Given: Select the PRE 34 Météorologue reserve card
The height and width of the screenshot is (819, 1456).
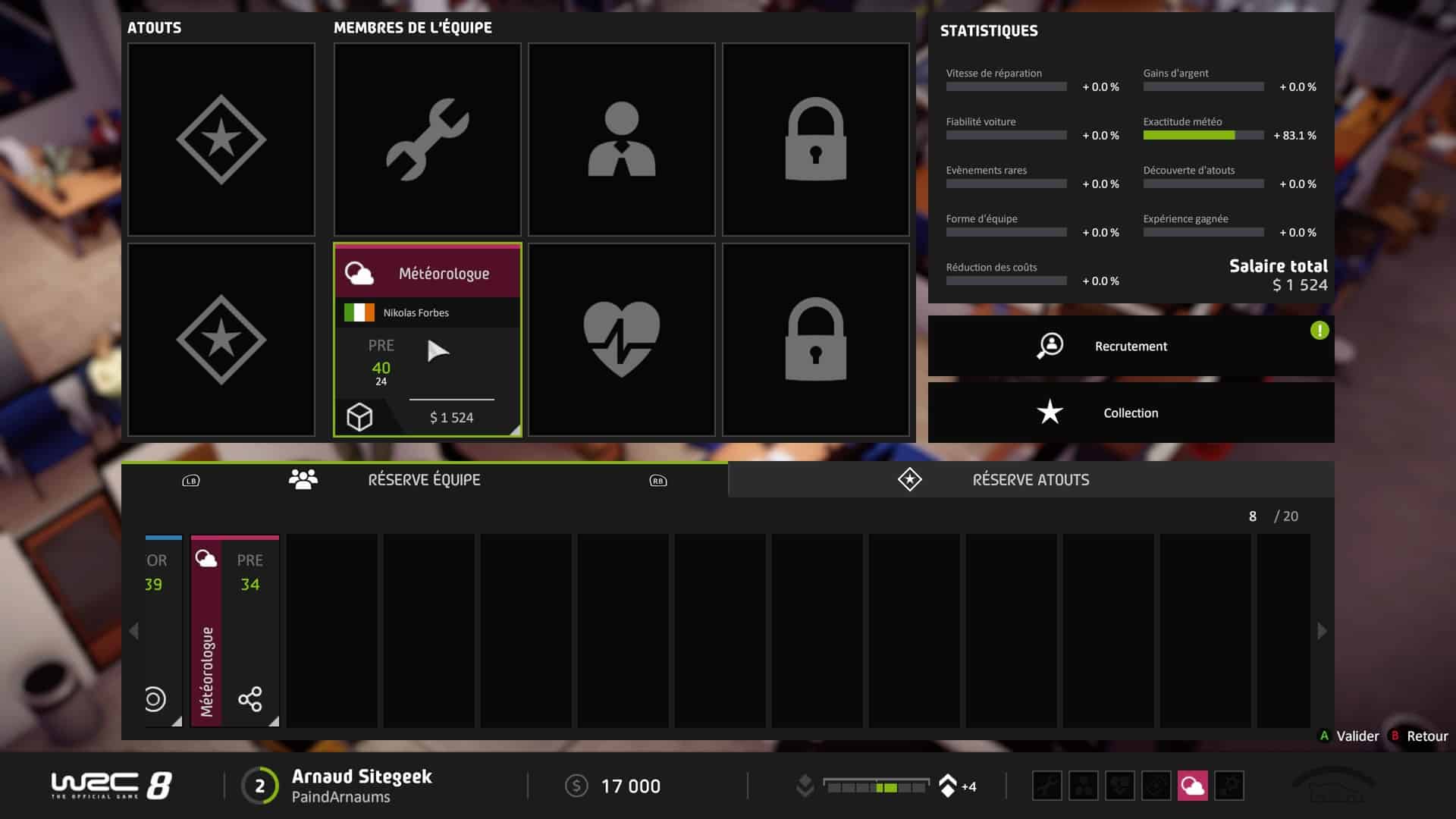Looking at the screenshot, I should (235, 631).
